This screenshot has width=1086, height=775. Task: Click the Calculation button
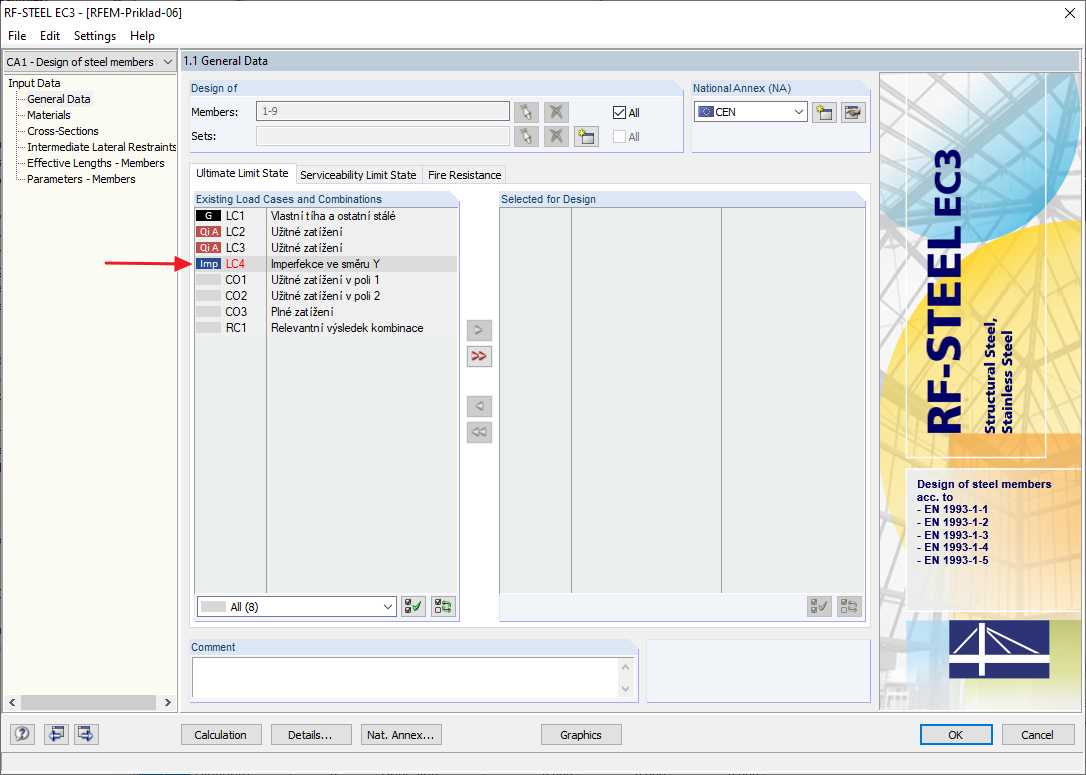click(220, 735)
